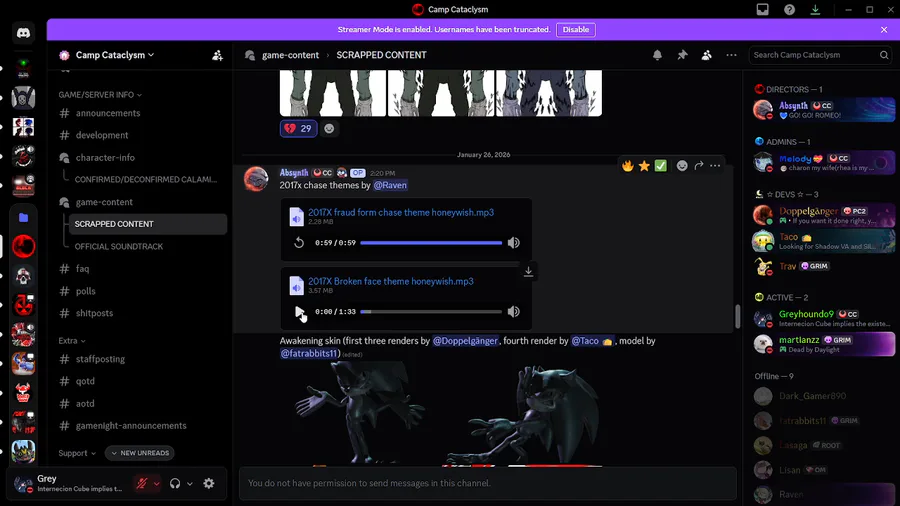The image size is (900, 506).
Task: Add reaction smiley next to heart count
Action: 329,129
